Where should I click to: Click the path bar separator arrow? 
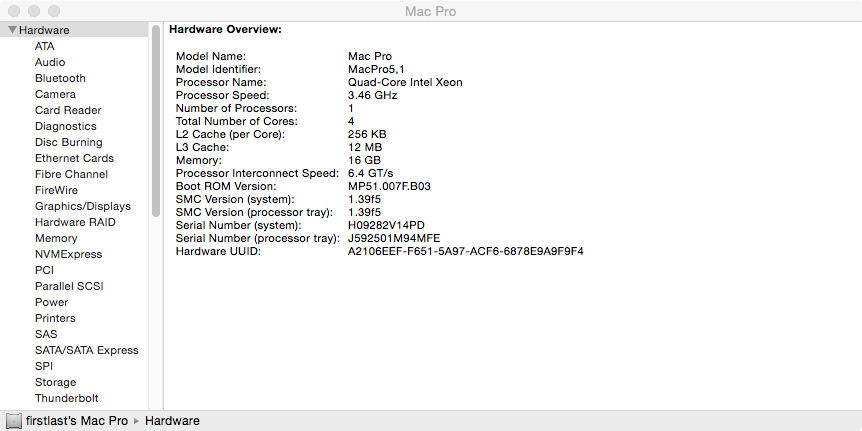(x=137, y=421)
